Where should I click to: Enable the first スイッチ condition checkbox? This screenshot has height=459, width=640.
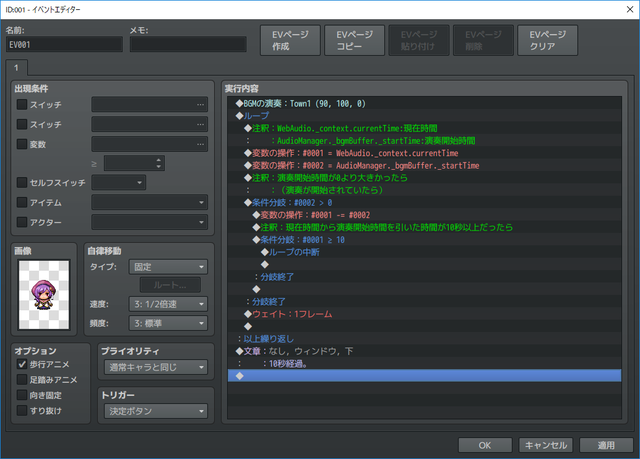pyautogui.click(x=22, y=104)
